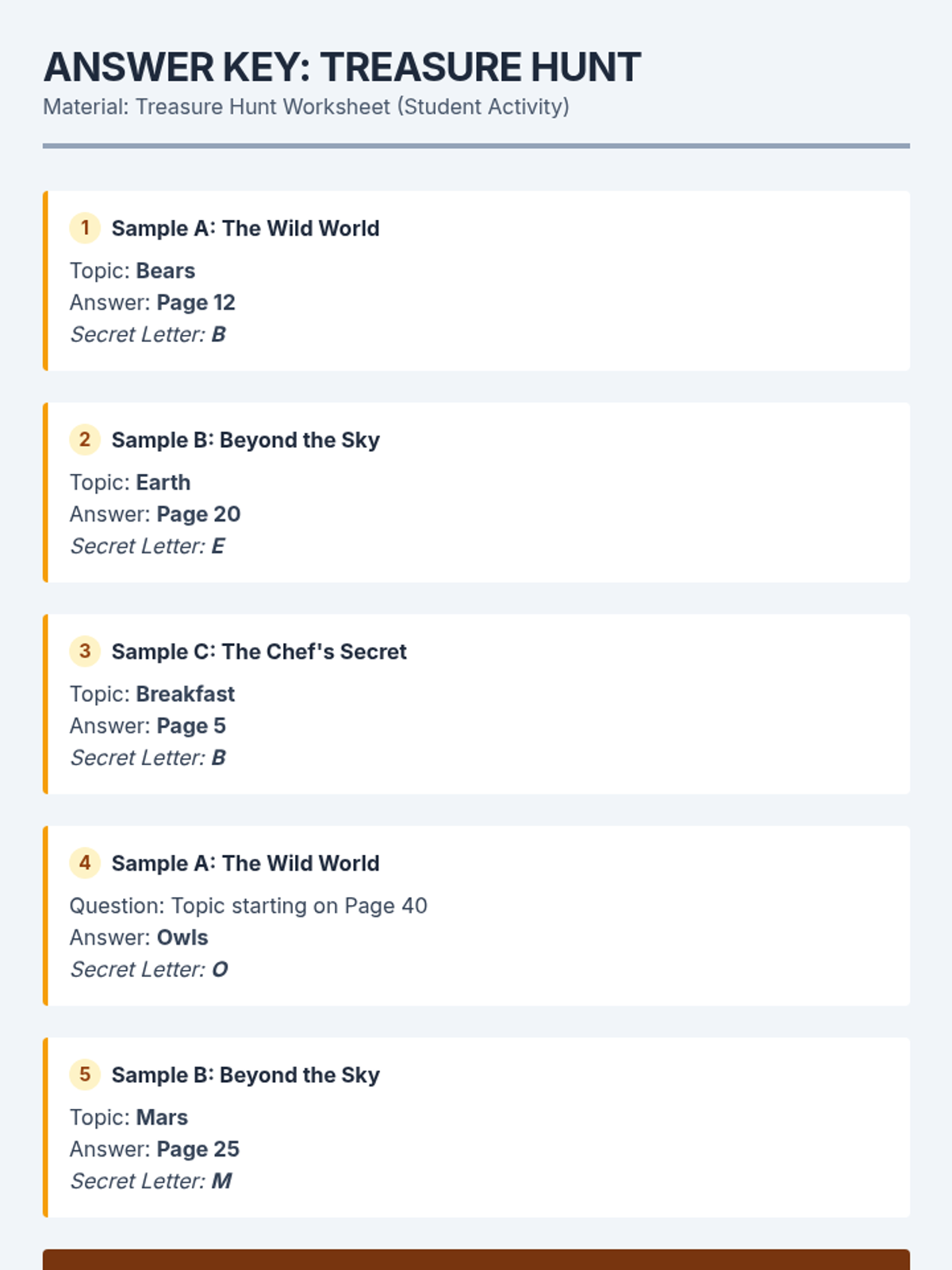Select the Answer: Owls text
Screen dimensions: 952x1270
click(139, 937)
